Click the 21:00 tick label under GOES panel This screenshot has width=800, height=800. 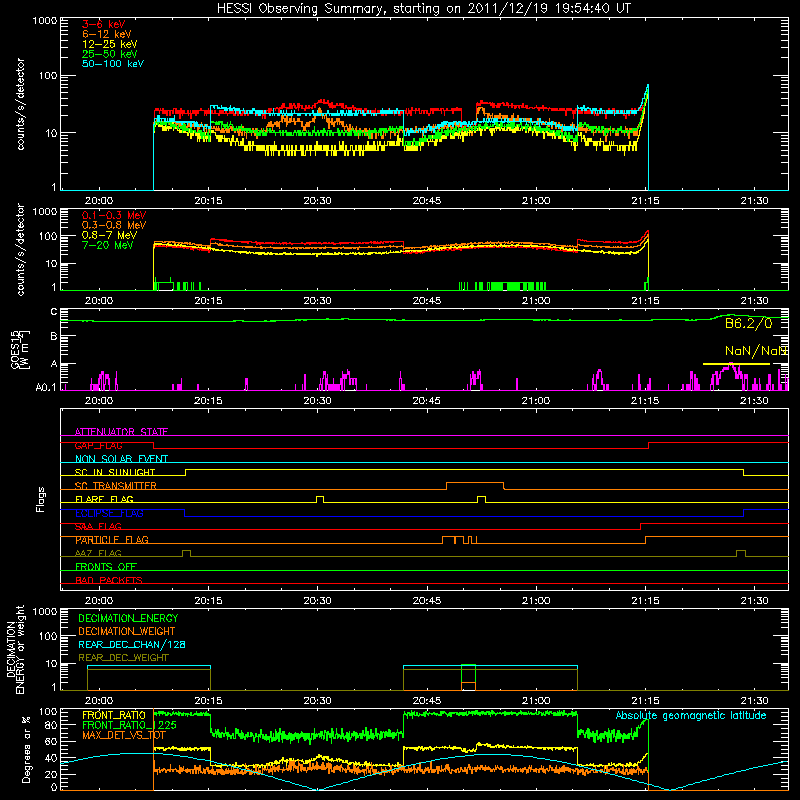click(x=536, y=401)
